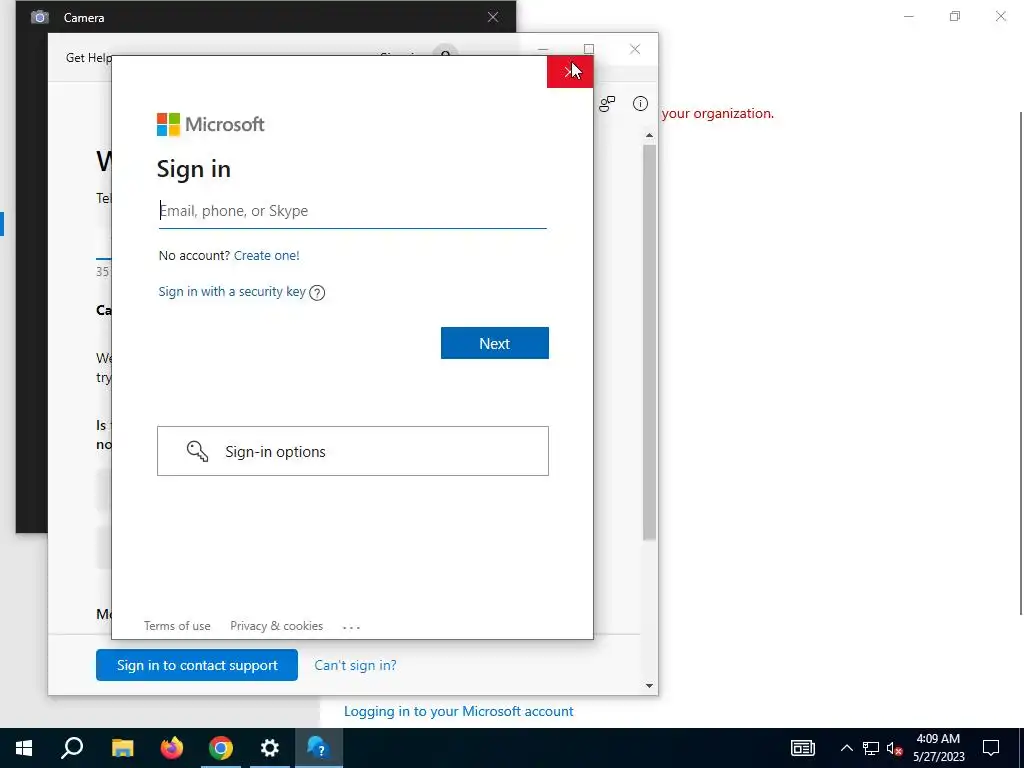Open the security key help question icon
This screenshot has width=1024, height=768.
tap(317, 293)
